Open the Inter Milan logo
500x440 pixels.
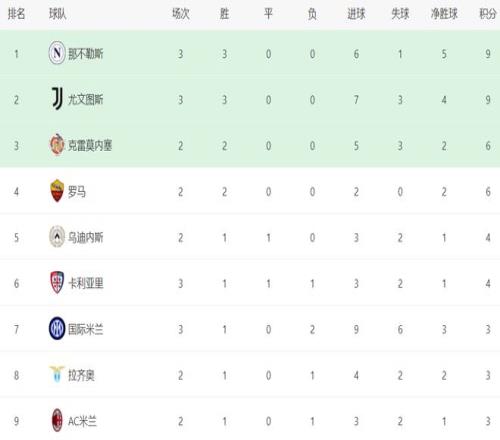click(57, 329)
